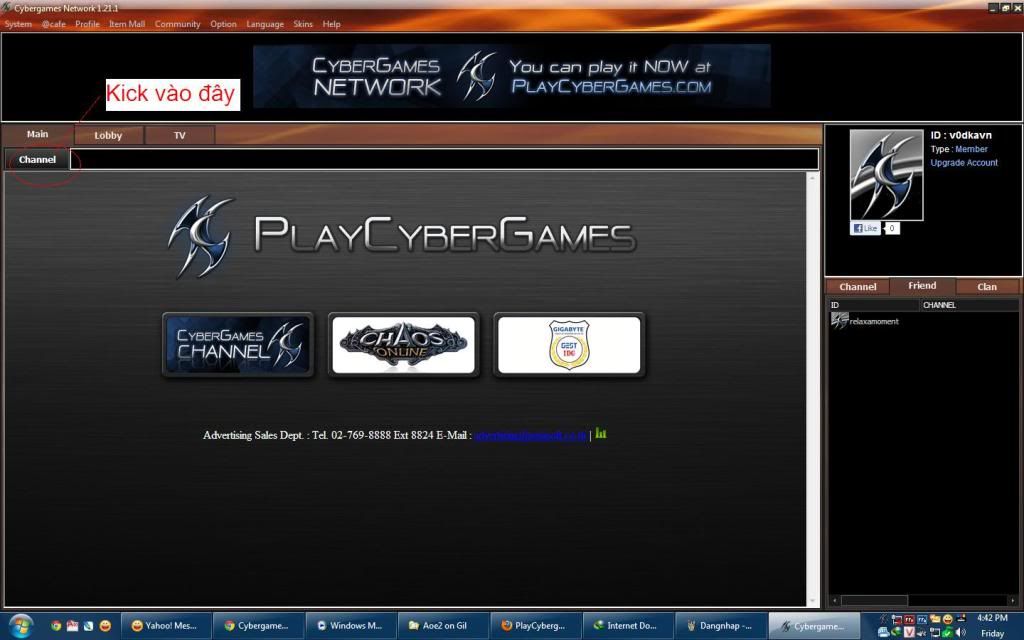Open the Chaos Online tile
The image size is (1024, 640).
(x=404, y=345)
